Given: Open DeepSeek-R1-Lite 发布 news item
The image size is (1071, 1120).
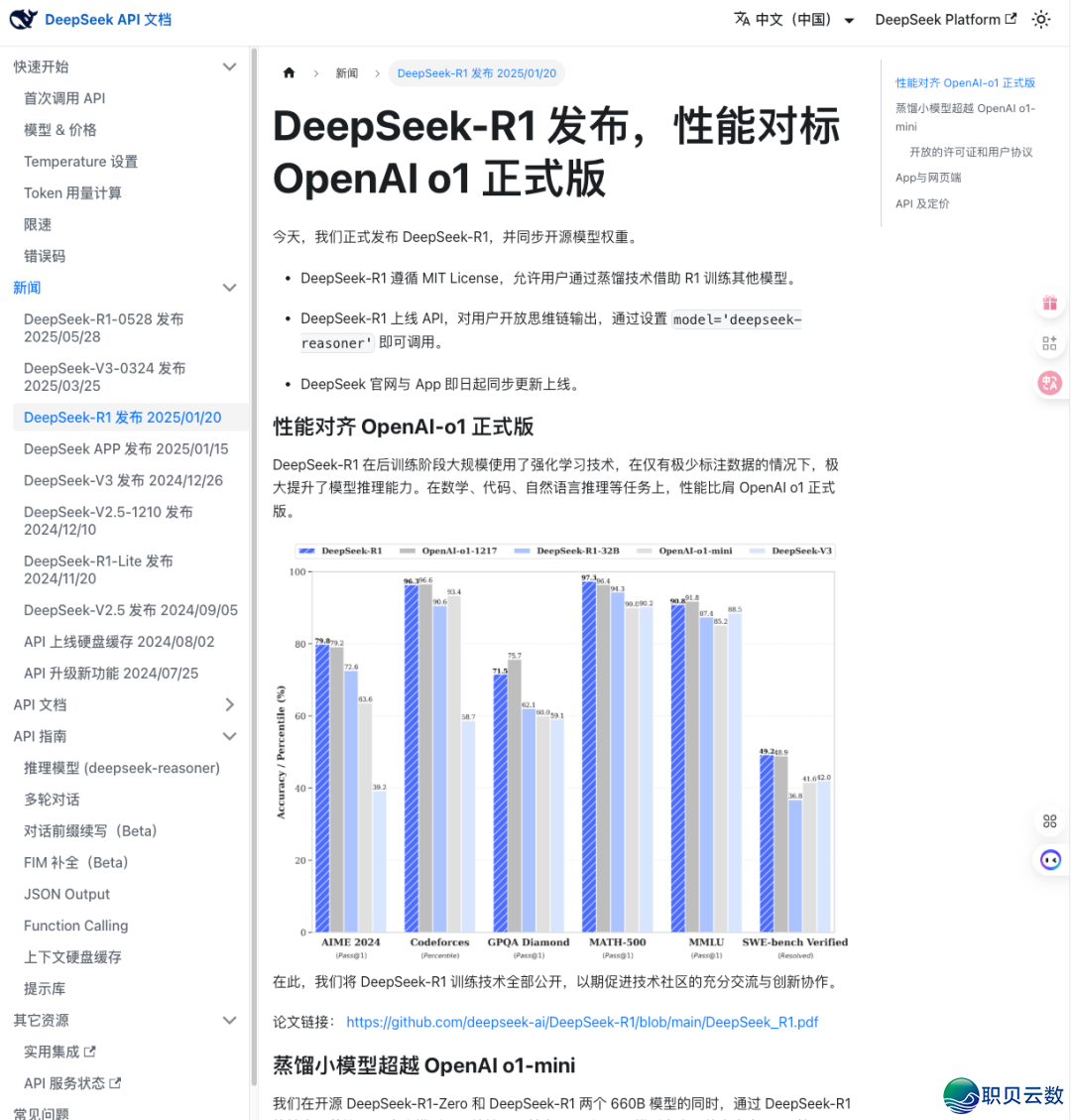Looking at the screenshot, I should (98, 569).
